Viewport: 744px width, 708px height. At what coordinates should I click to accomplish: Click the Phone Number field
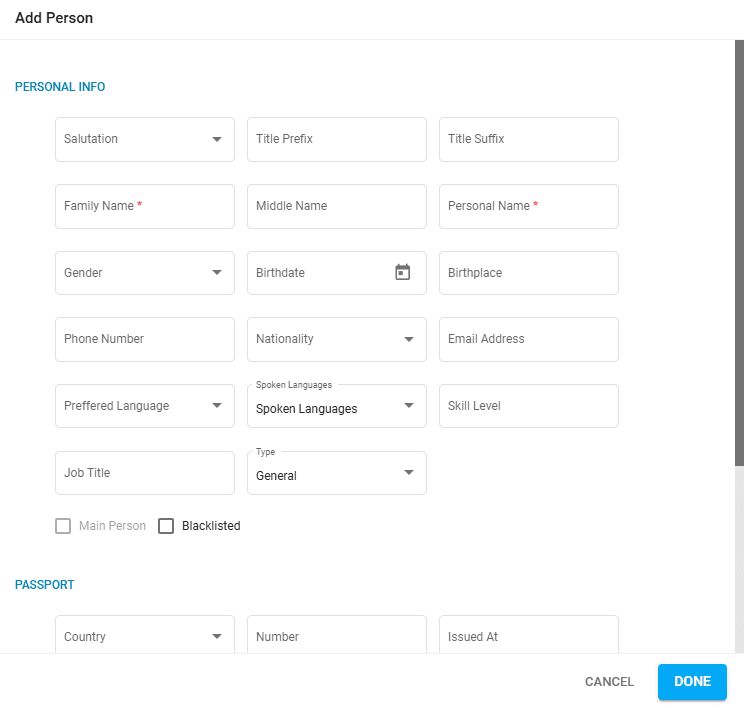pos(145,340)
